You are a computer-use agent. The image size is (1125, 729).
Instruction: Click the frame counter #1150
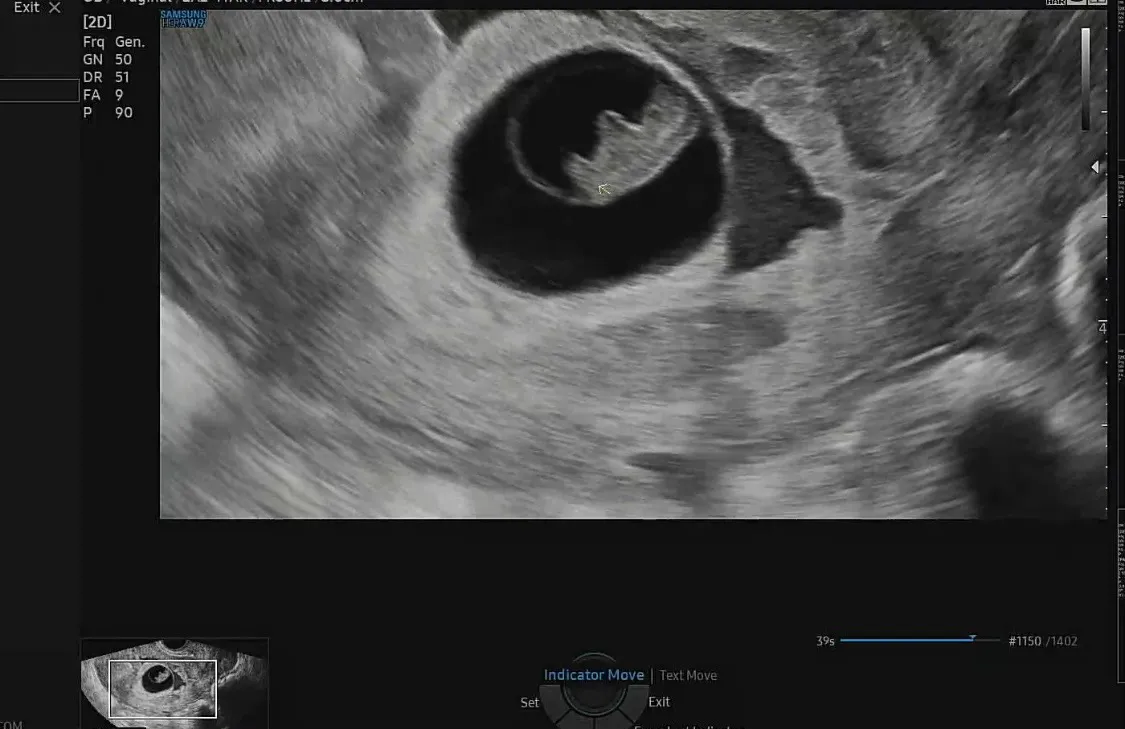click(x=1025, y=641)
